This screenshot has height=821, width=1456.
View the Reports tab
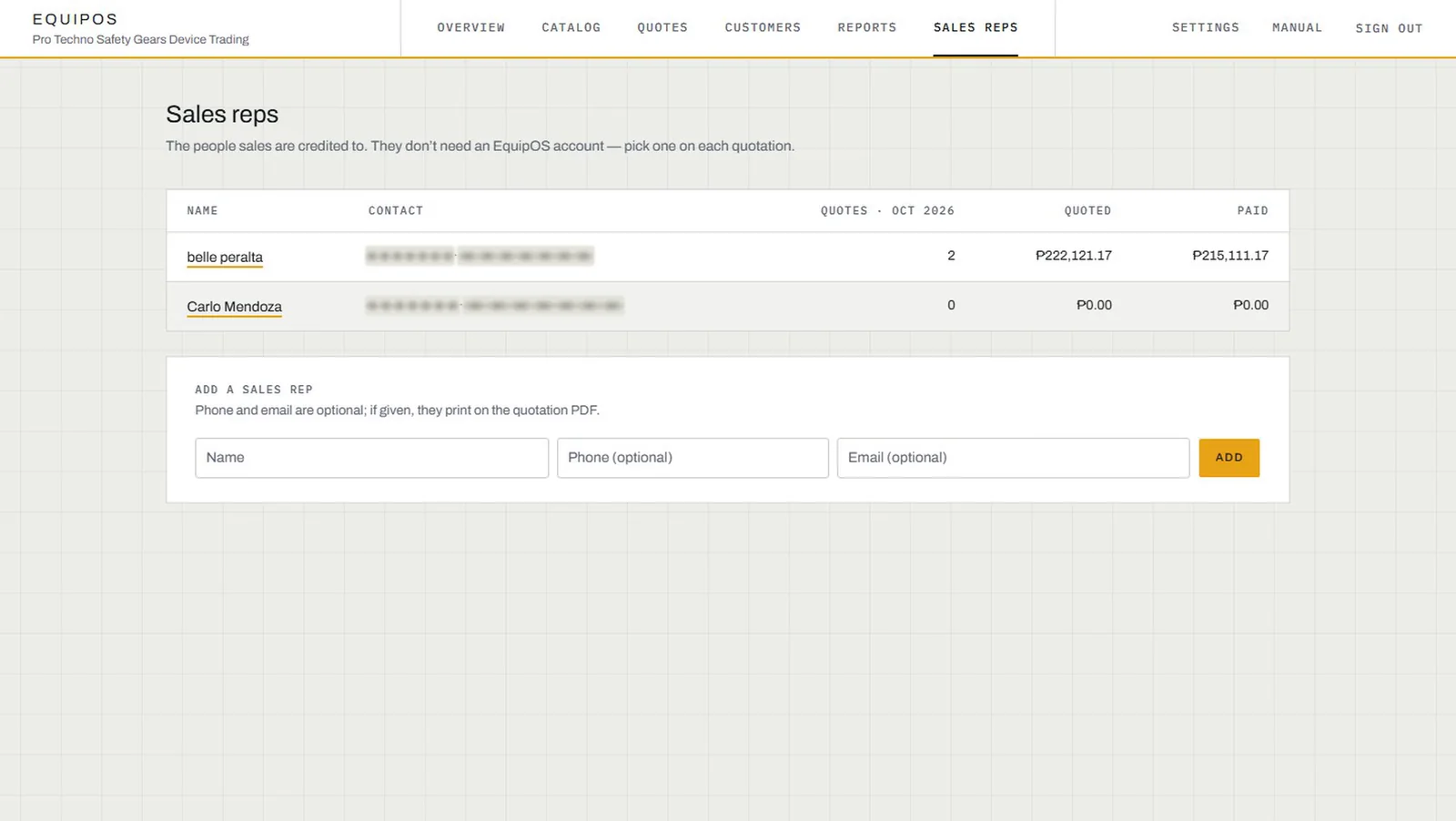(866, 27)
